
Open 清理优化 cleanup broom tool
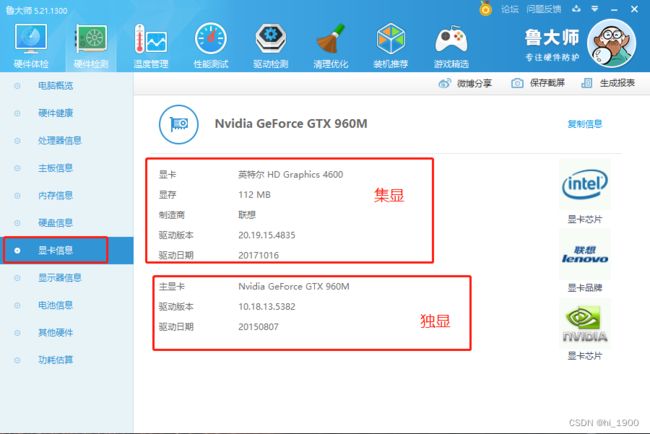(x=330, y=46)
